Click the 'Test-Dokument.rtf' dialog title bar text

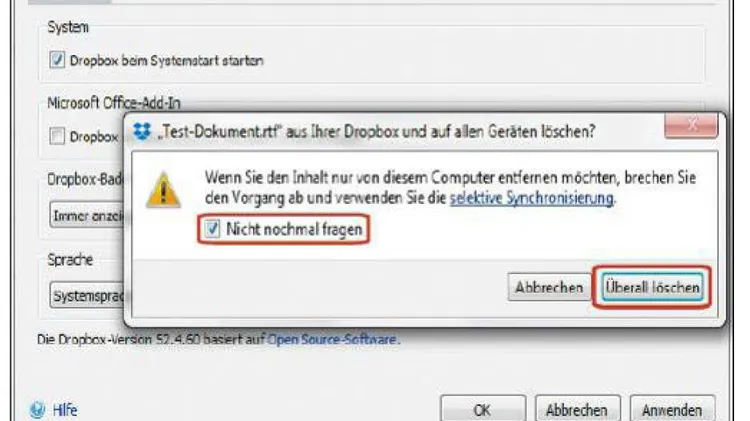click(x=376, y=131)
